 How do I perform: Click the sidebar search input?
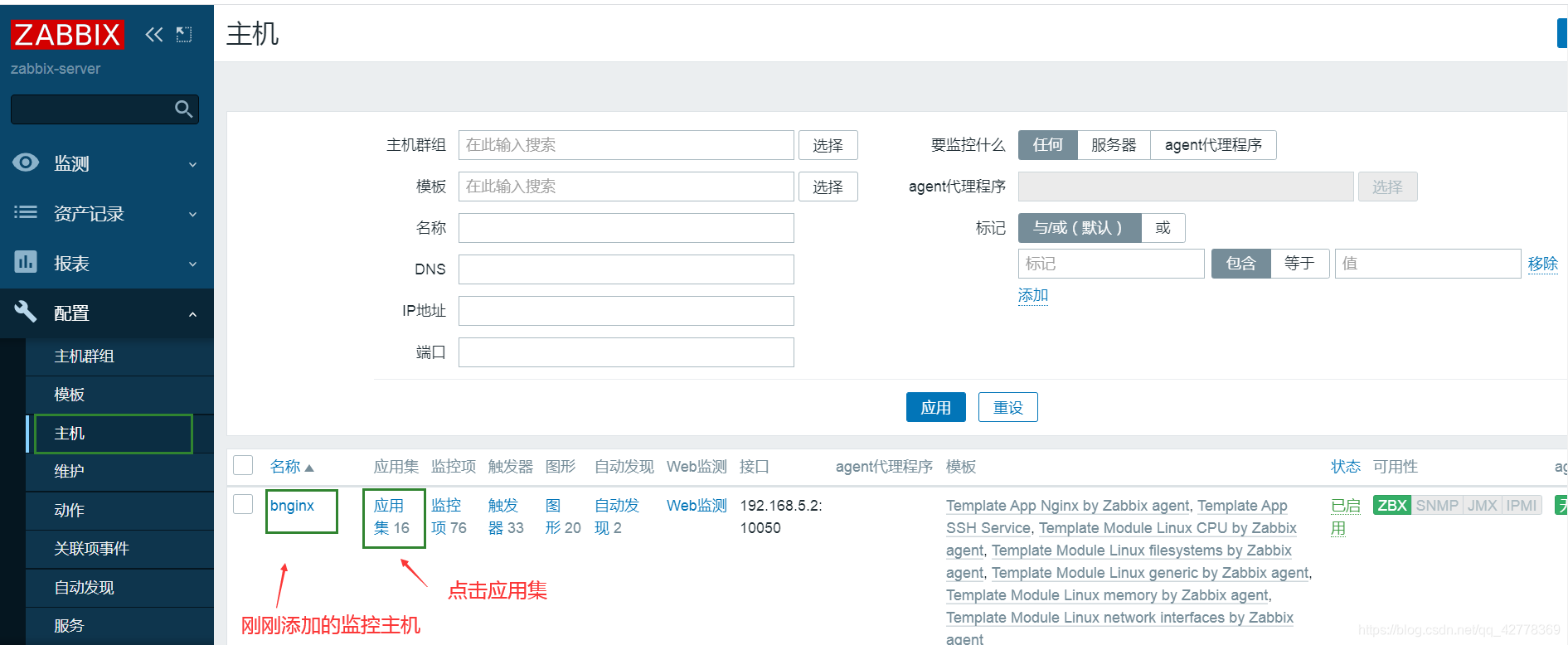91,109
